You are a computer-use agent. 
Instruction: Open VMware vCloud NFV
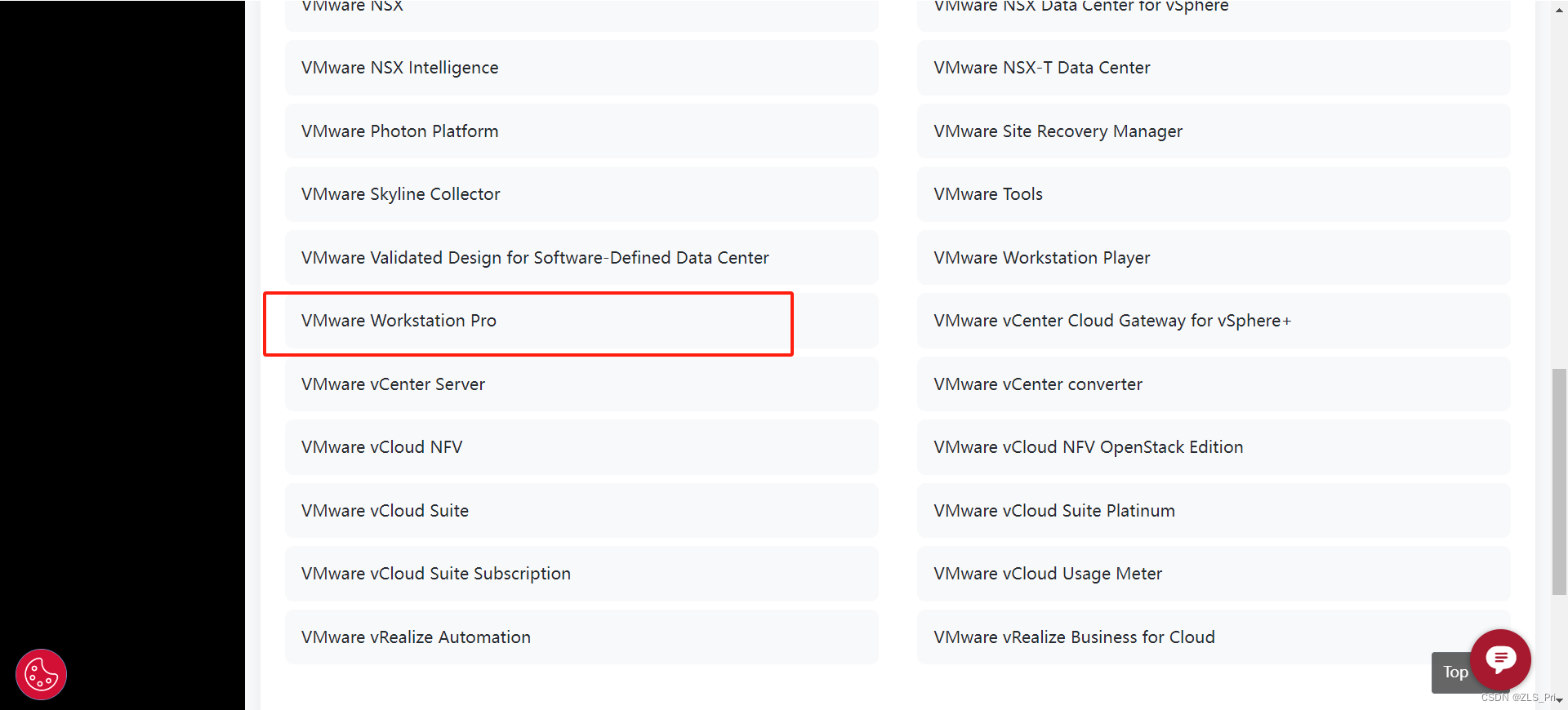click(x=581, y=447)
